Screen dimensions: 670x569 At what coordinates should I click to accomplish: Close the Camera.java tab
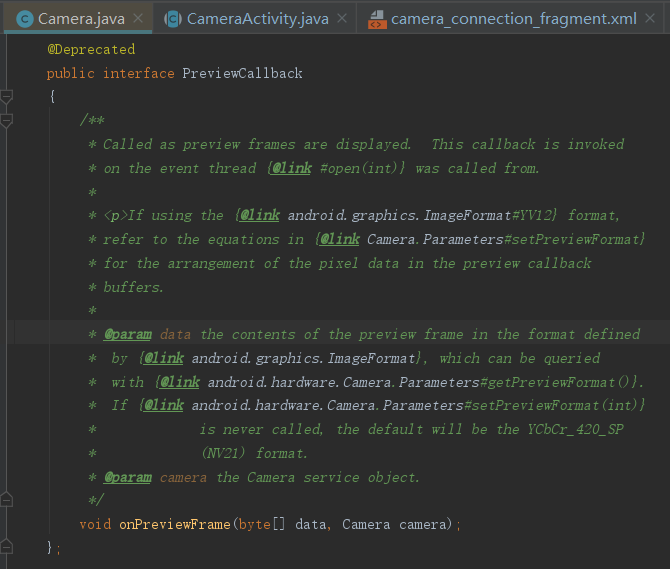(x=138, y=18)
